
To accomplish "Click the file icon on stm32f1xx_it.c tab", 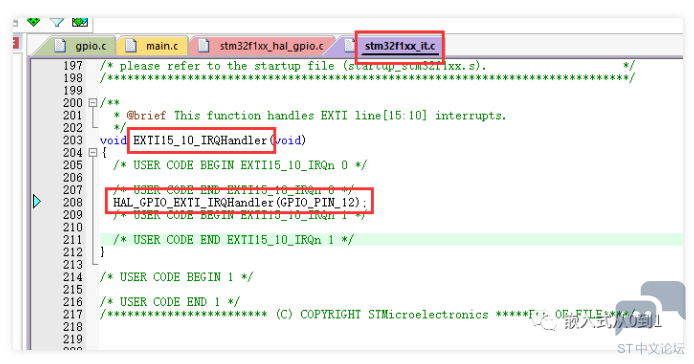I will point(350,45).
